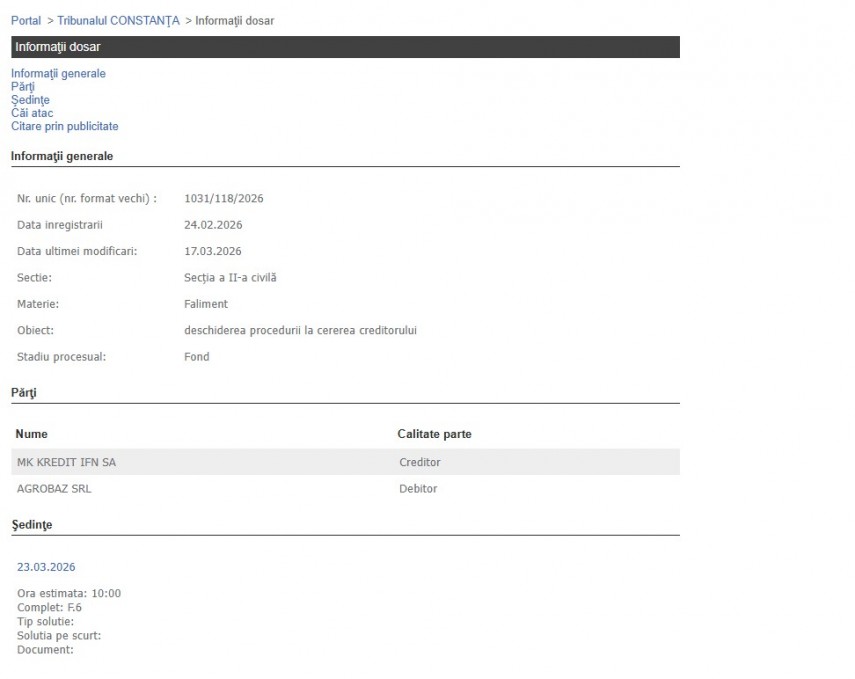Click the Calitate parte column header
The image size is (855, 679).
[x=434, y=434]
